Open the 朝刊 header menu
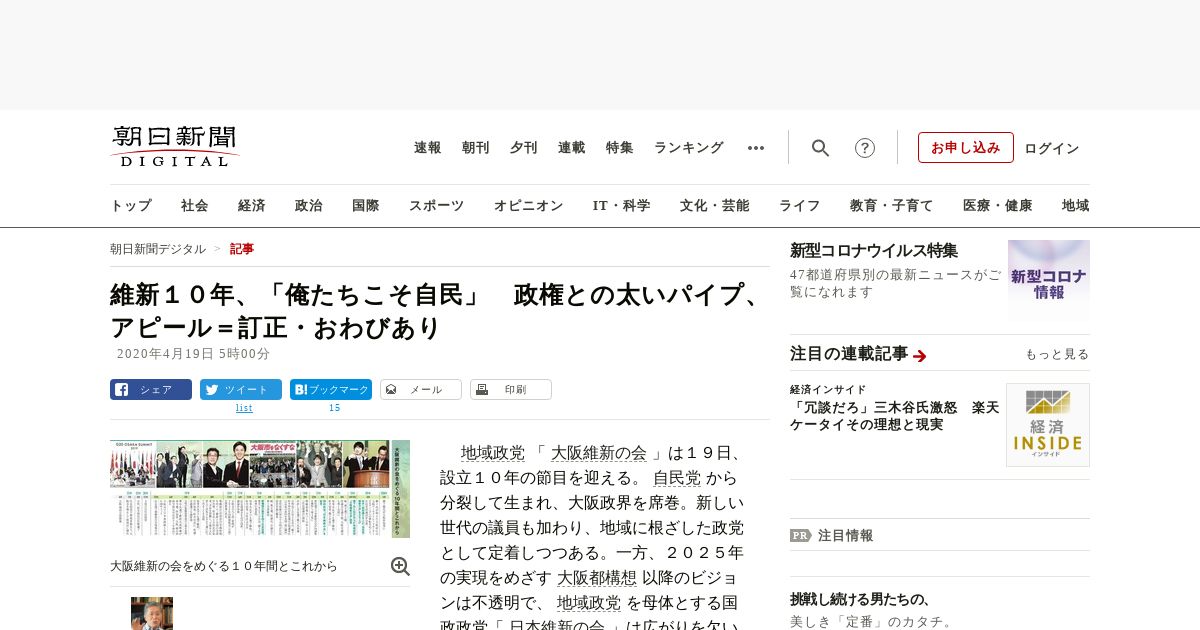The height and width of the screenshot is (630, 1200). [476, 148]
